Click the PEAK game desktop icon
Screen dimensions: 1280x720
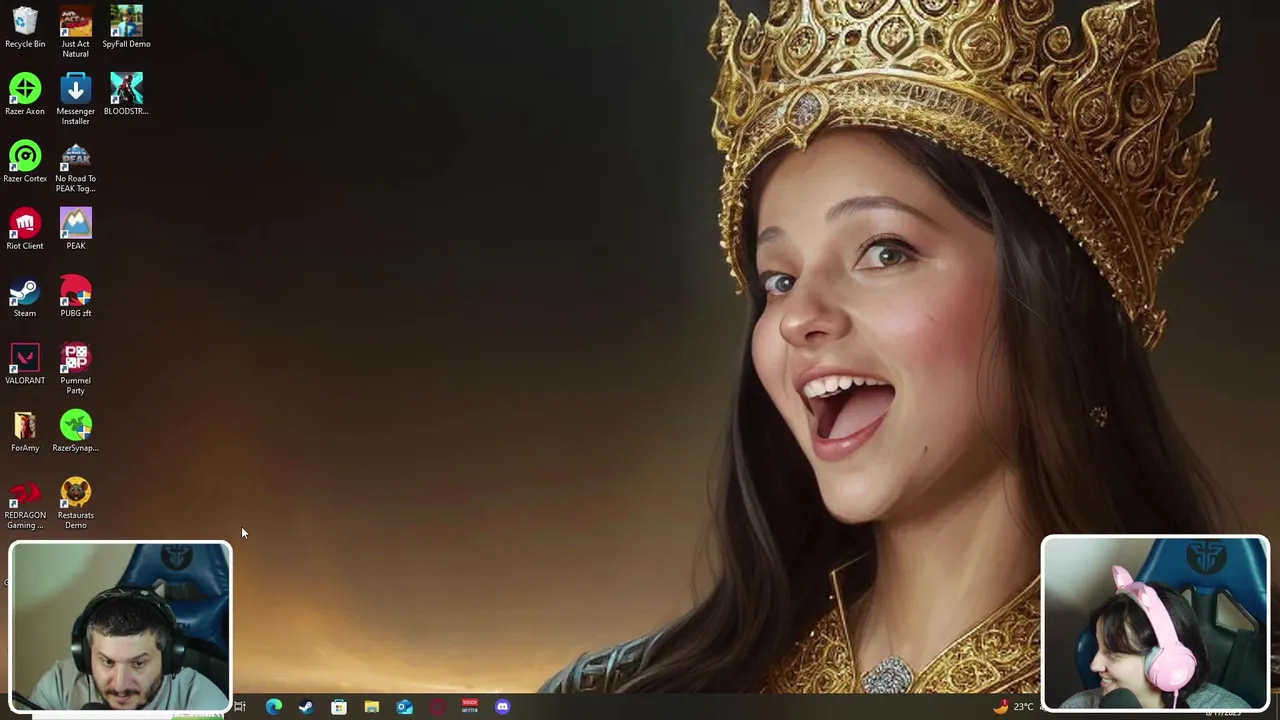pyautogui.click(x=75, y=229)
